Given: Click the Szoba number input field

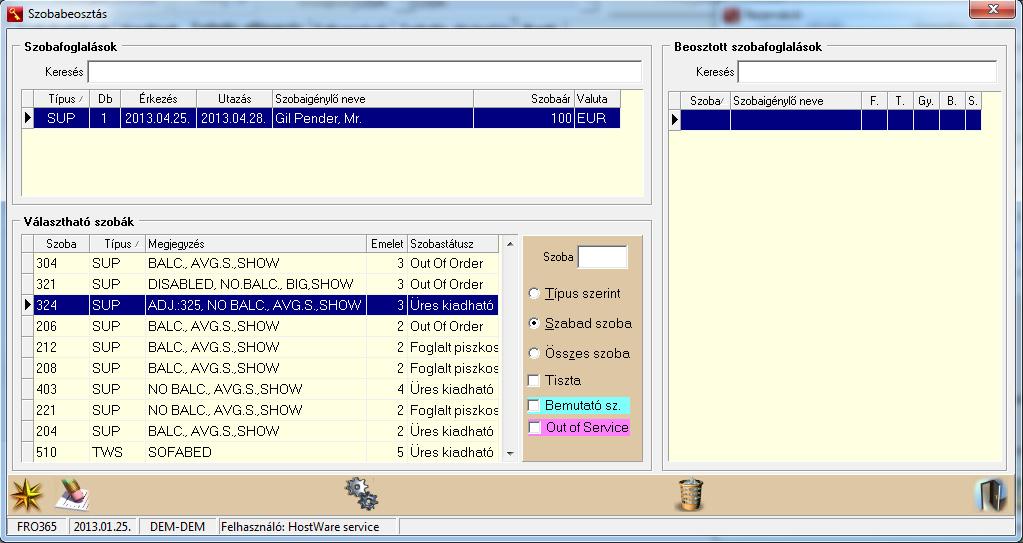Looking at the screenshot, I should tap(602, 257).
